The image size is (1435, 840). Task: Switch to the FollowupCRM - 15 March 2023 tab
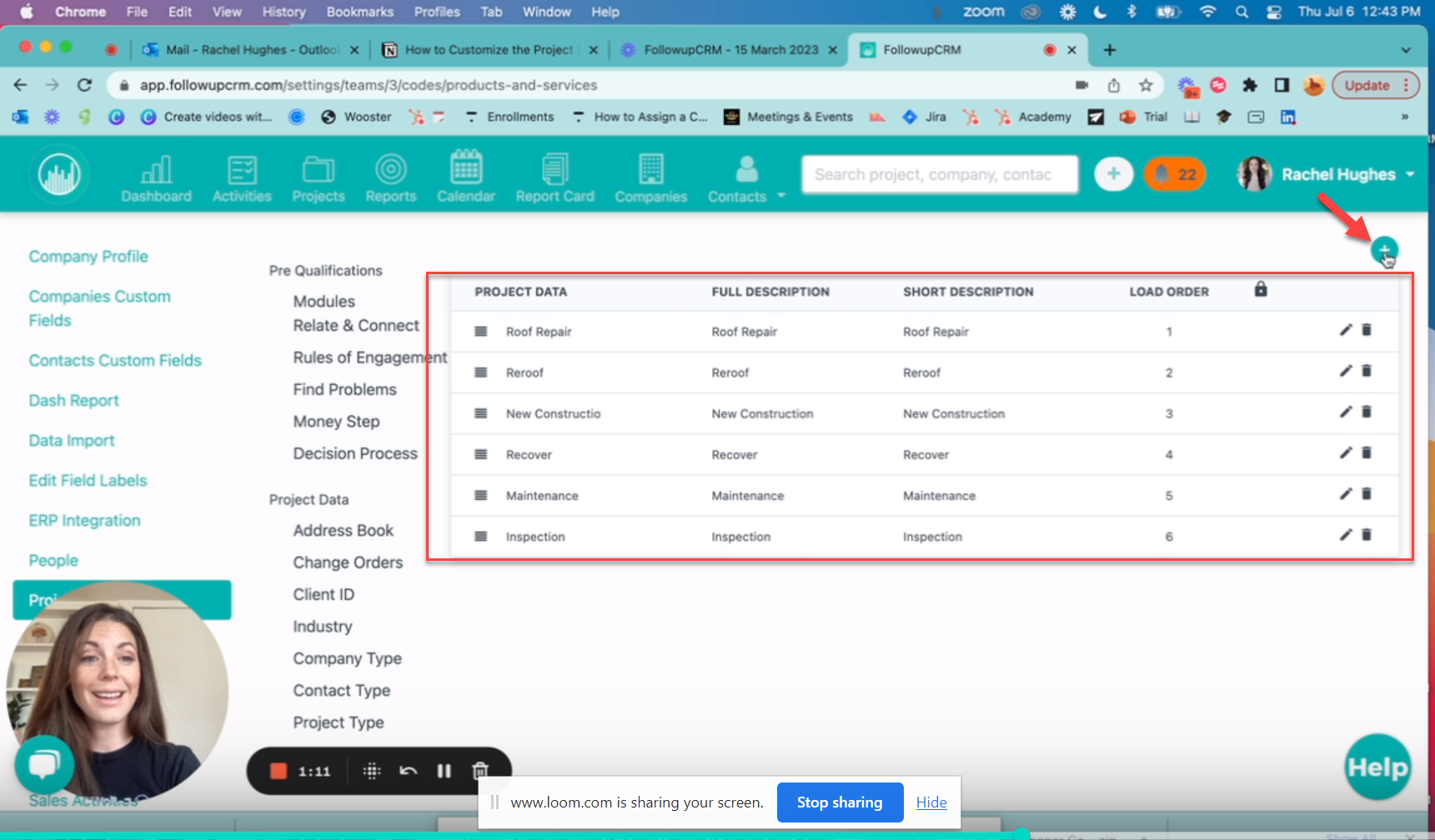point(725,49)
